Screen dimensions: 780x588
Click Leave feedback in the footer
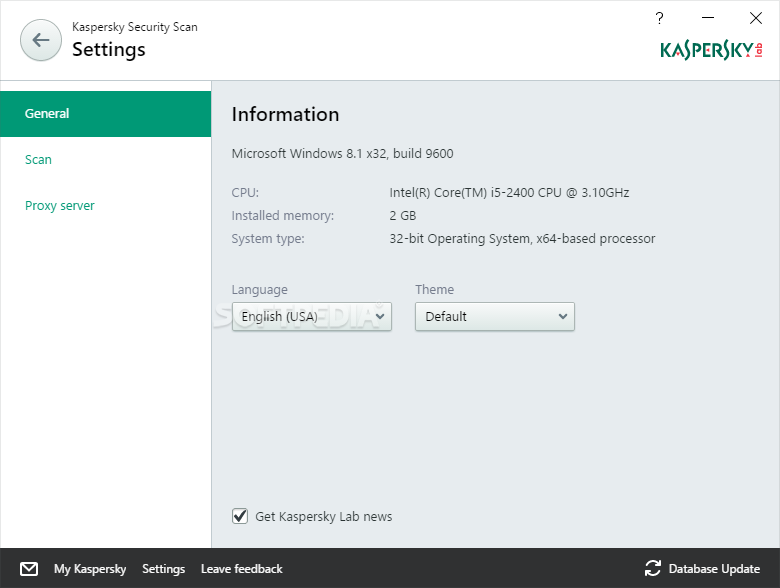pyautogui.click(x=242, y=569)
